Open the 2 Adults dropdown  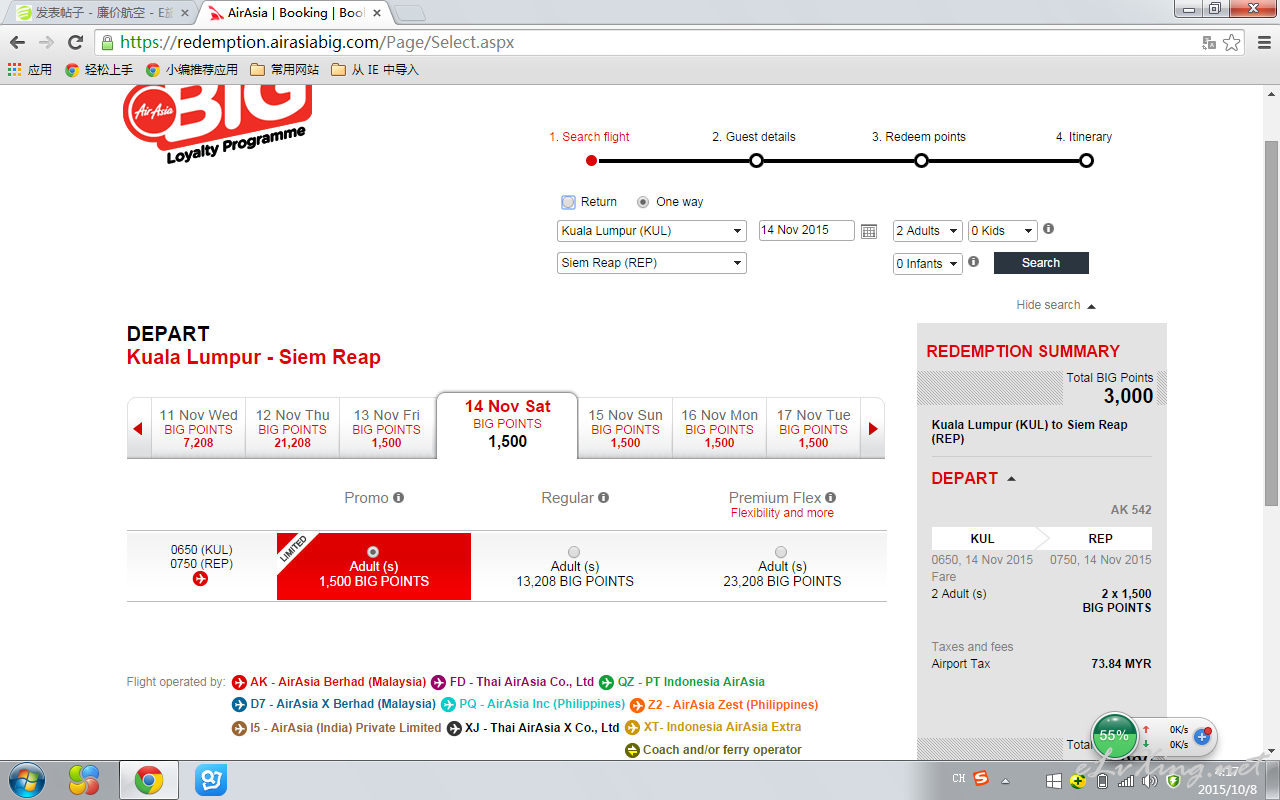pos(928,231)
